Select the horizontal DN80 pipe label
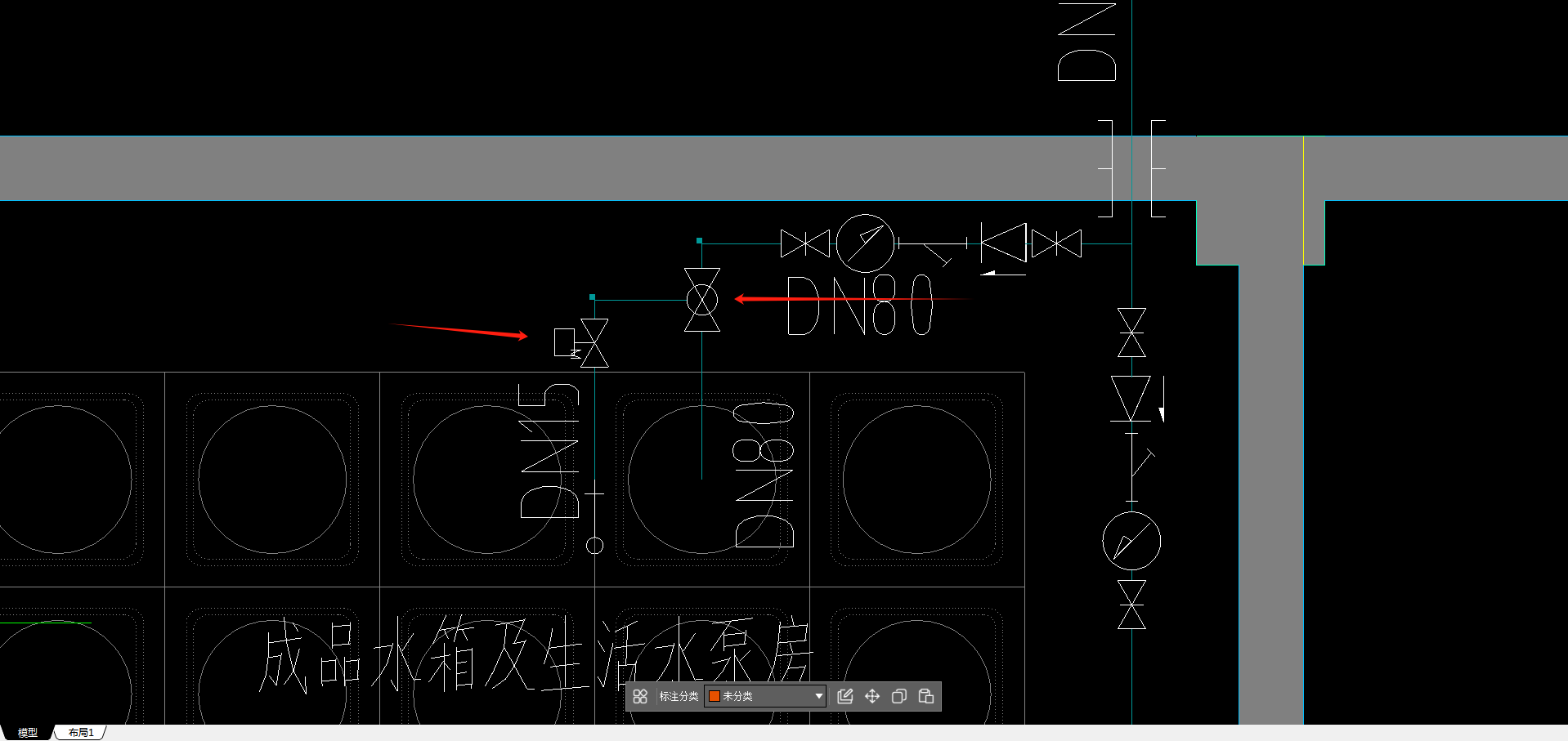 859,305
